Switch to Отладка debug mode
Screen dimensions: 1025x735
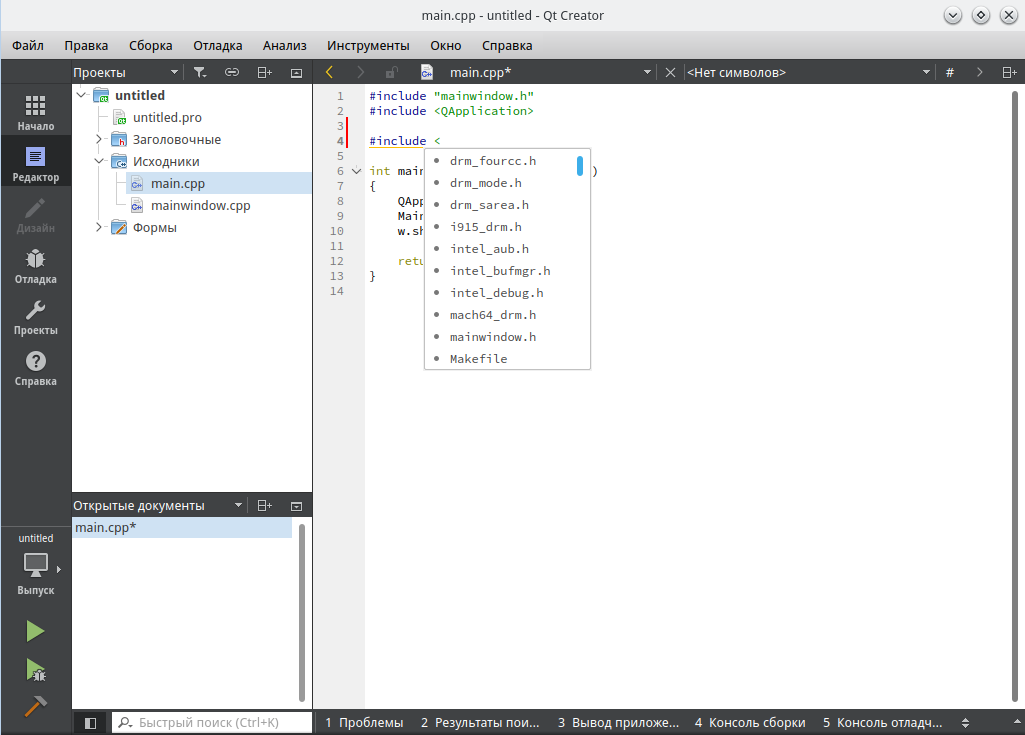(35, 266)
